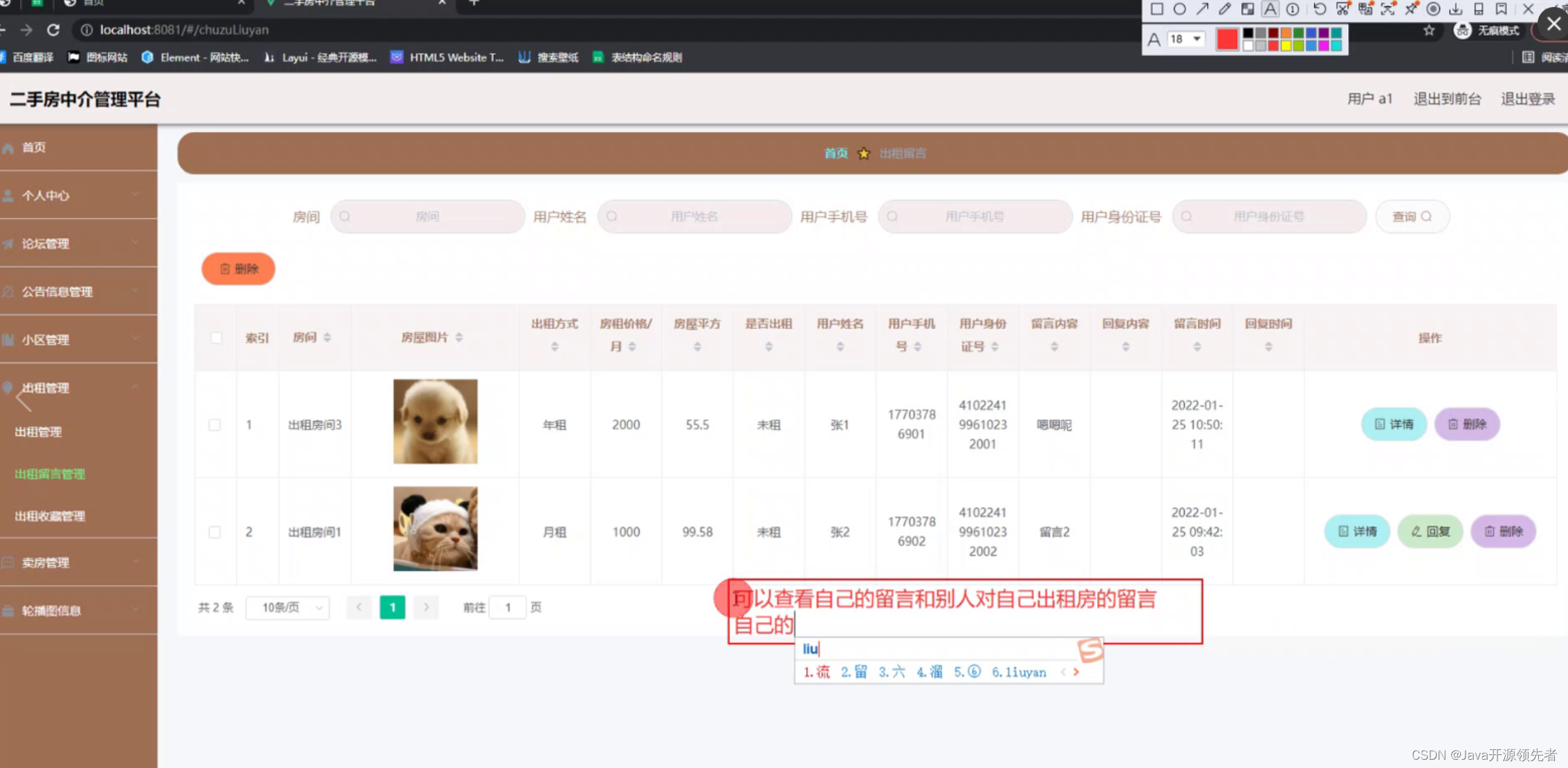Click the 回复 button for 出租房间1
The image size is (1568, 768).
1430,531
